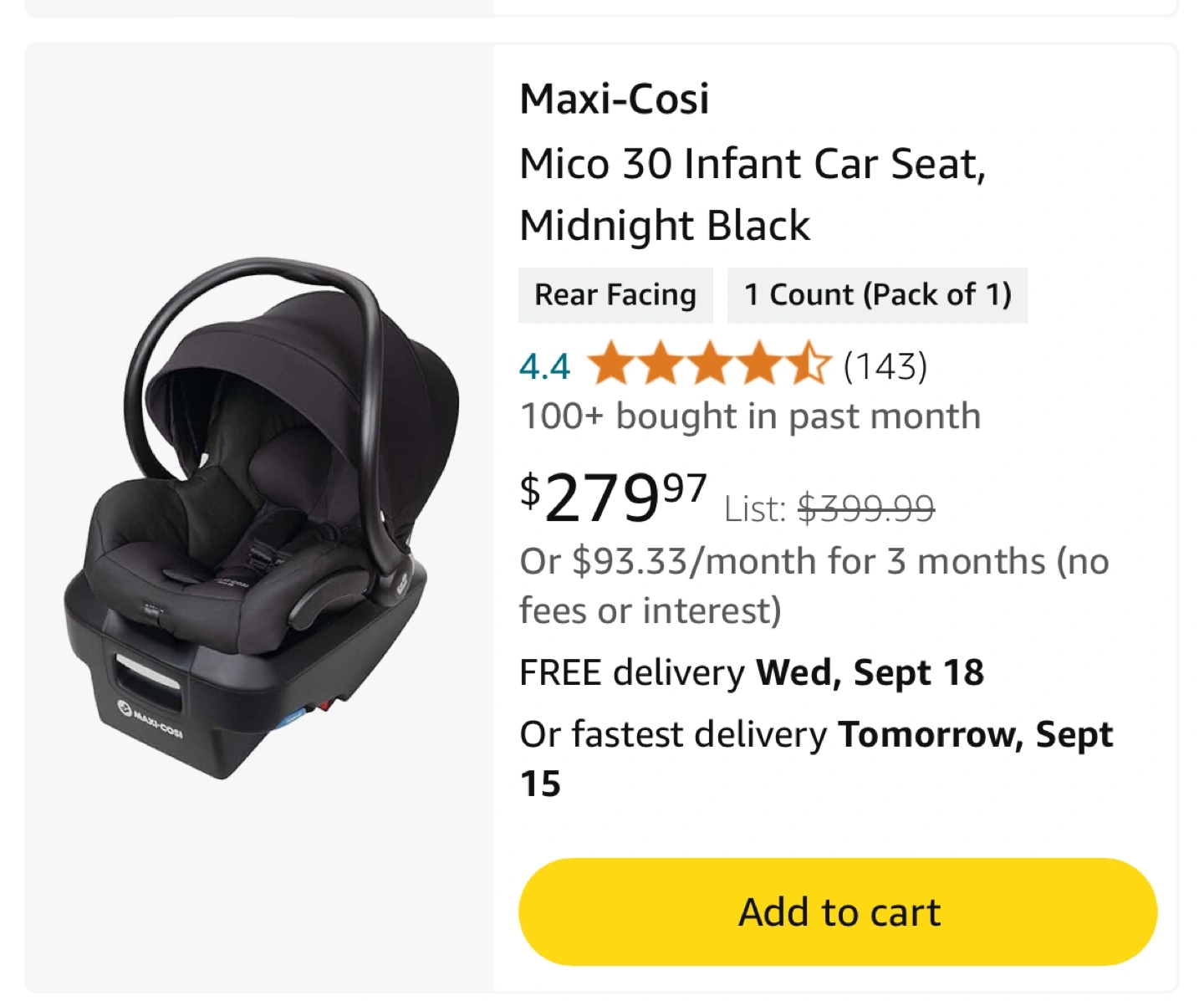Click the FREE delivery Wed, Sept 18 line
This screenshot has width=1204, height=1001.
[752, 673]
